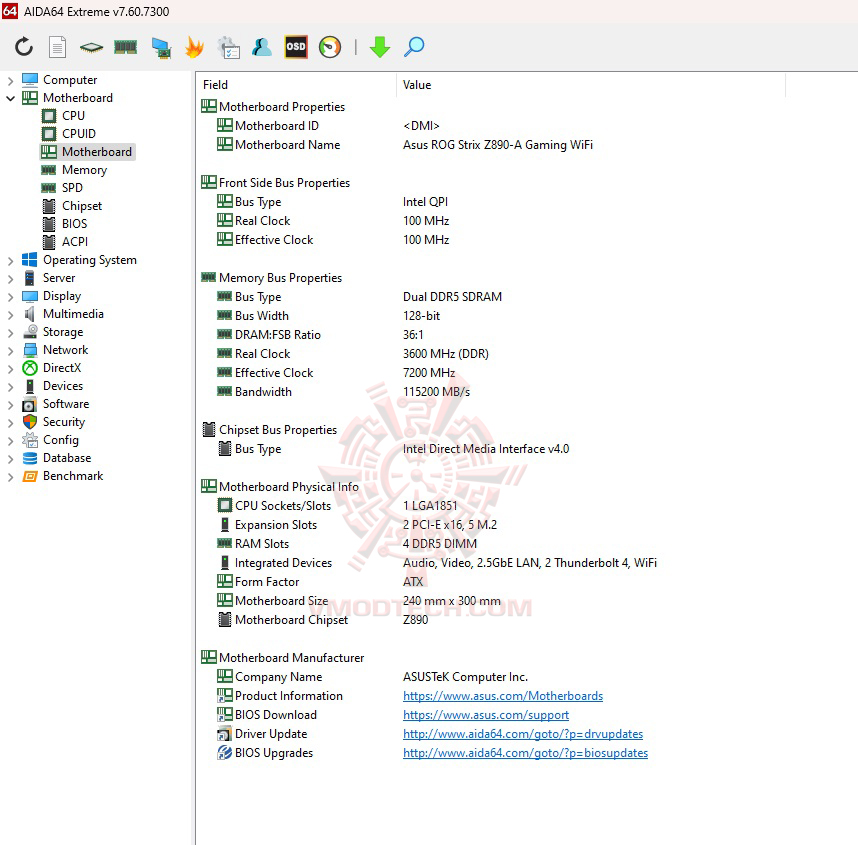858x845 pixels.
Task: Expand the Storage node
Action: [x=10, y=333]
